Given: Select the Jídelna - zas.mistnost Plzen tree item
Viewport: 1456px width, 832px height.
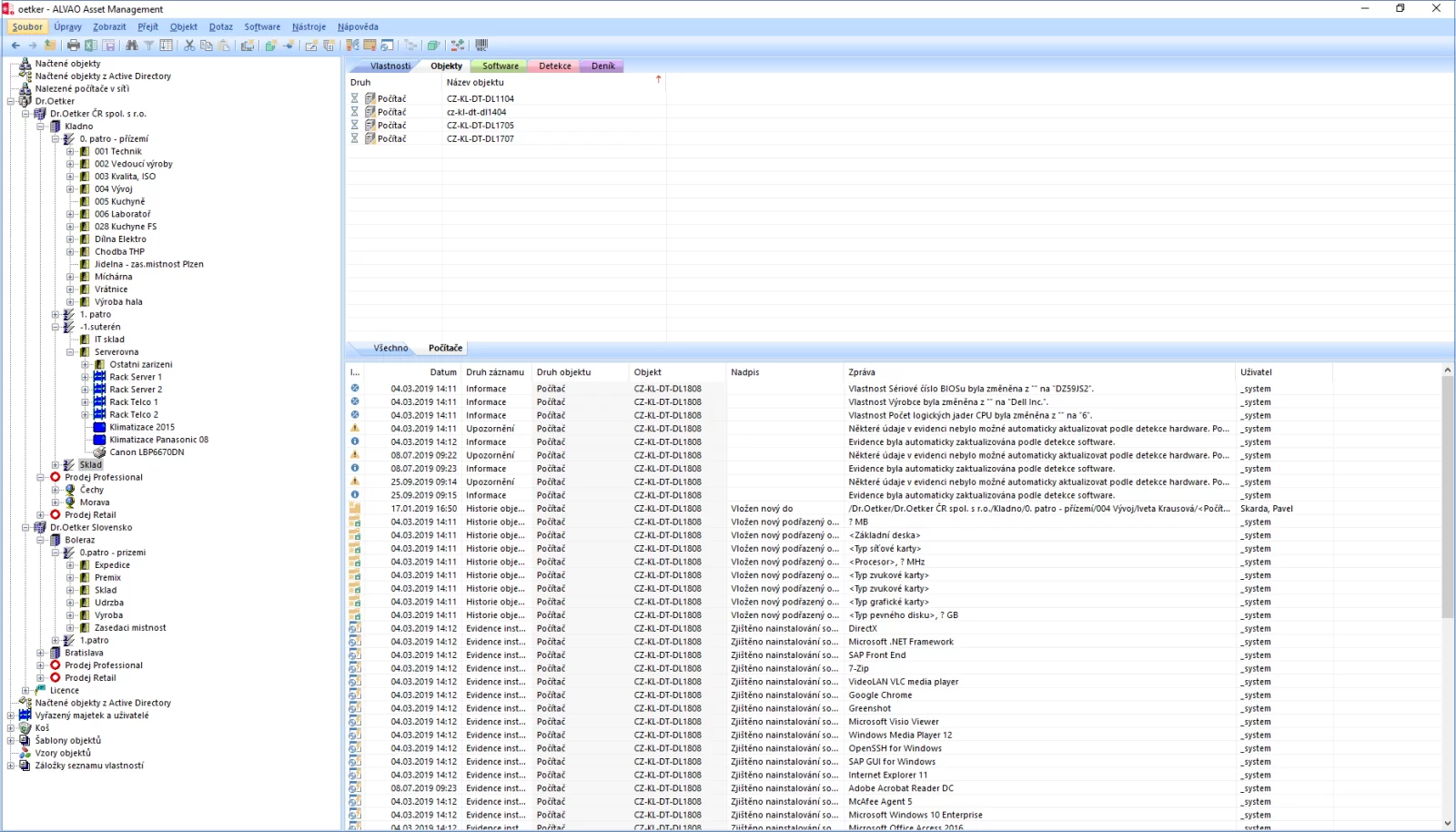Looking at the screenshot, I should coord(149,264).
